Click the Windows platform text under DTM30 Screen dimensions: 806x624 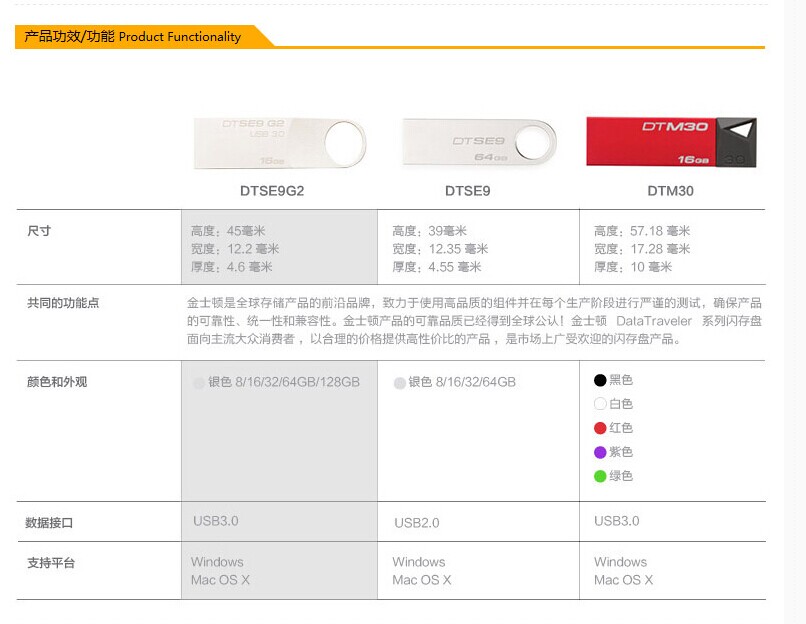pyautogui.click(x=620, y=562)
